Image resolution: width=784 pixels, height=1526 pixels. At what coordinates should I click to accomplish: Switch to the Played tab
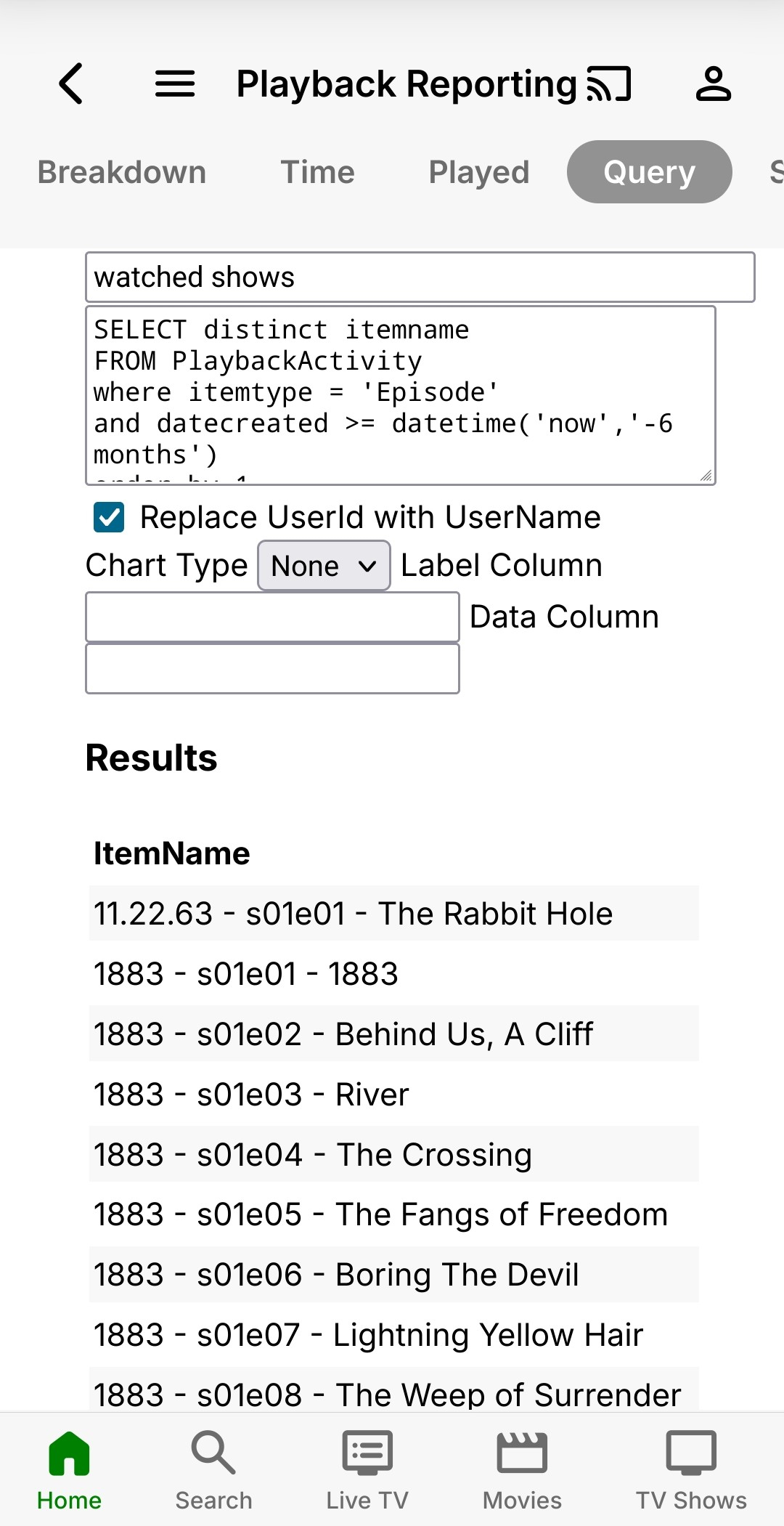tap(478, 172)
